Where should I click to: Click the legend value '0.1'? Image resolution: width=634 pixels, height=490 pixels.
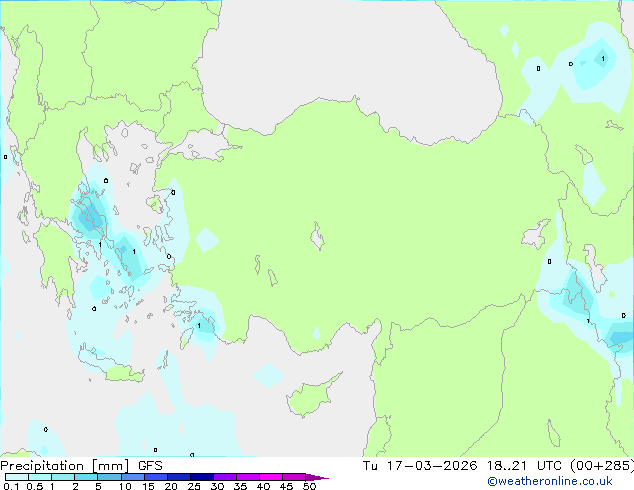(11, 486)
